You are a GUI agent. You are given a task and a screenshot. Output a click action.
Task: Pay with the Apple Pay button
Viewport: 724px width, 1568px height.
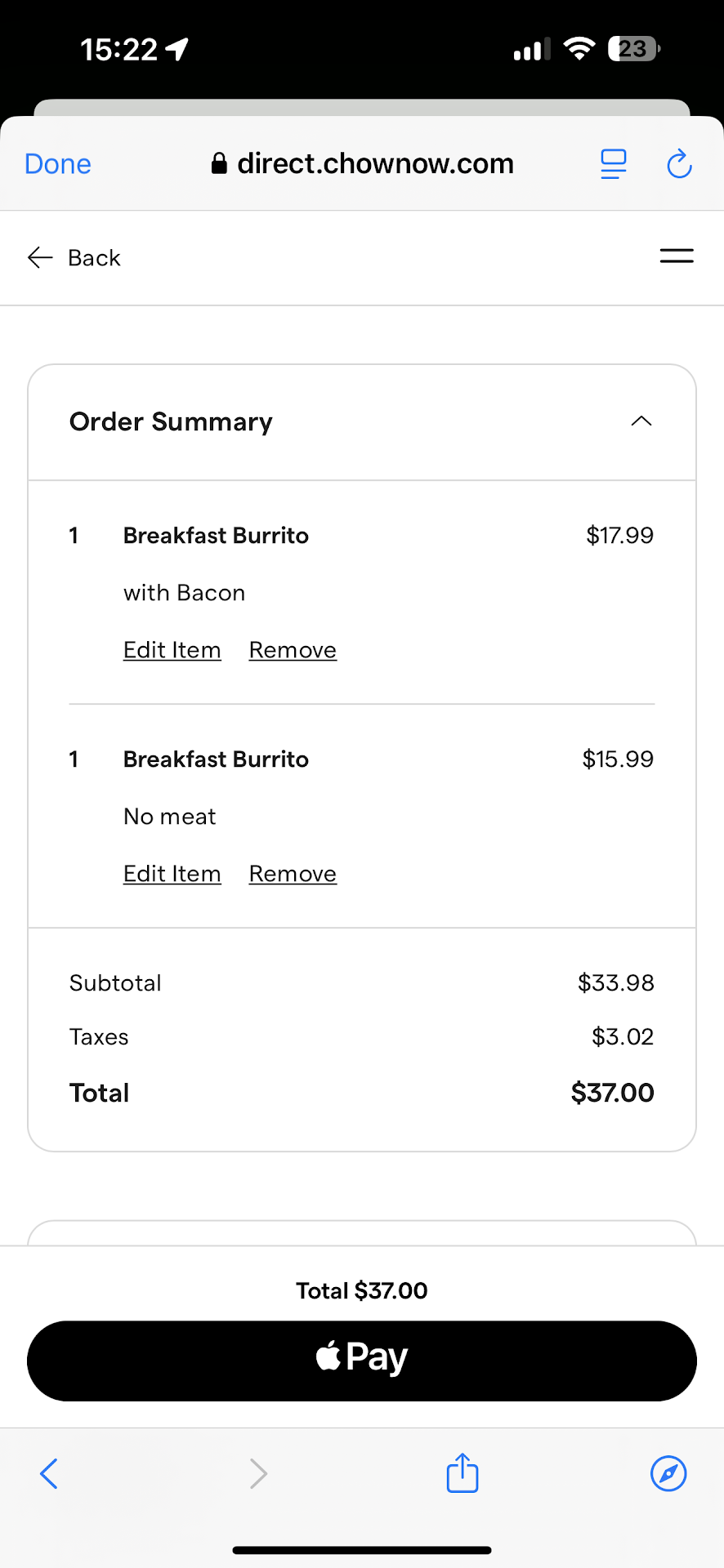362,1361
